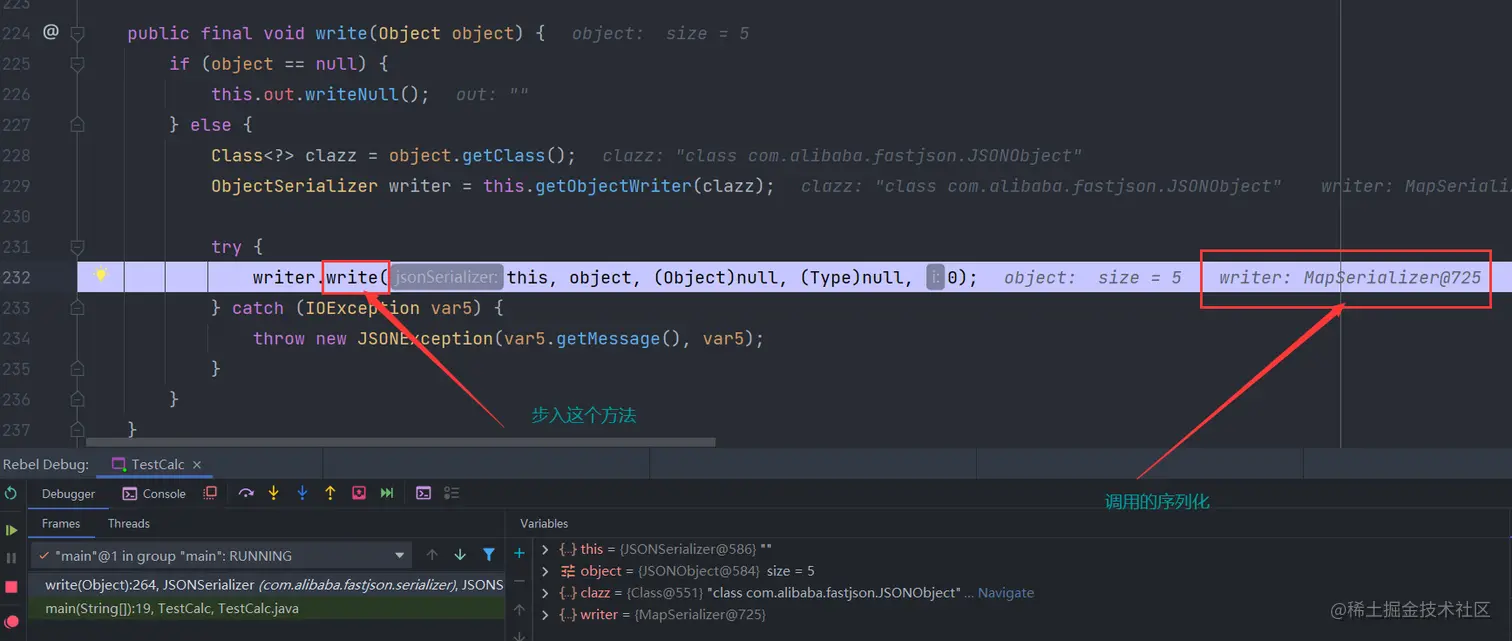Screen dimensions: 1512x641
Task: Select the Frames tab
Action: [x=61, y=523]
